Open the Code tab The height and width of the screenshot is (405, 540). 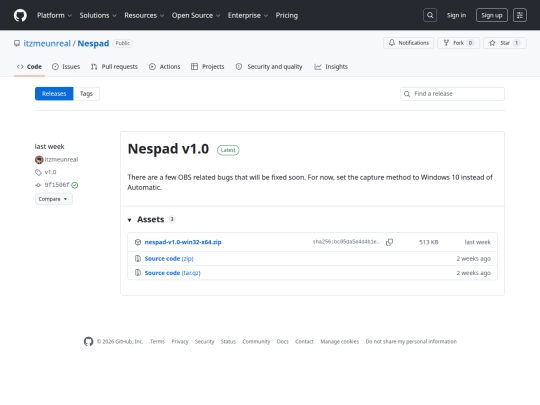tap(29, 66)
